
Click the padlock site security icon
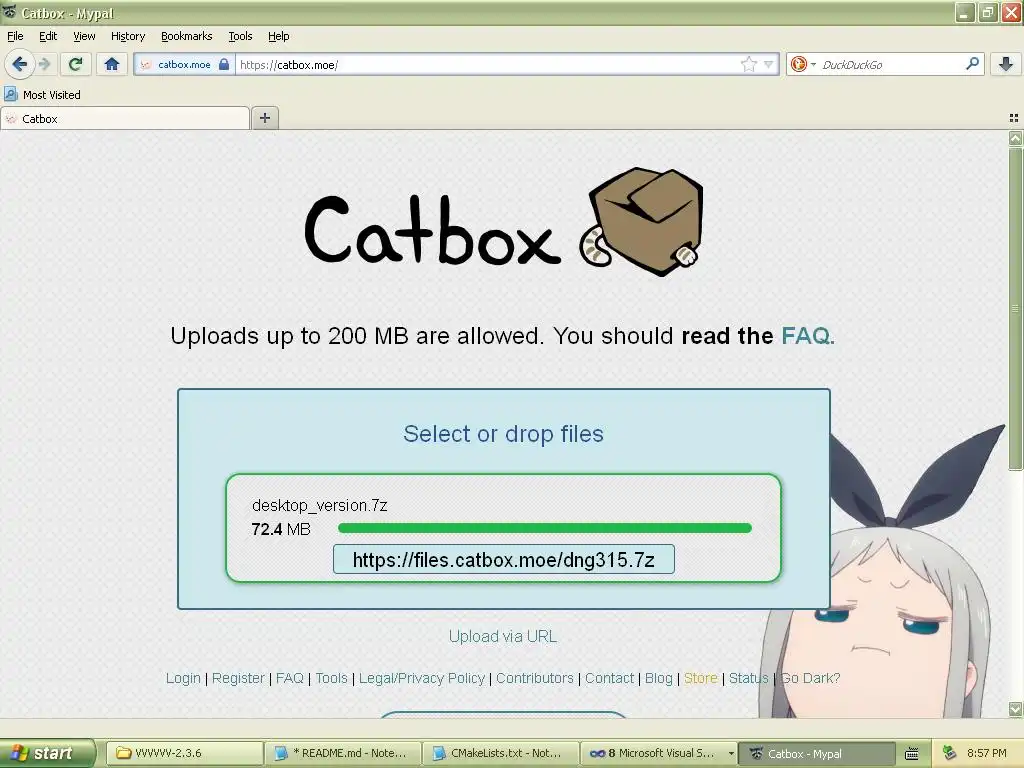click(x=224, y=64)
